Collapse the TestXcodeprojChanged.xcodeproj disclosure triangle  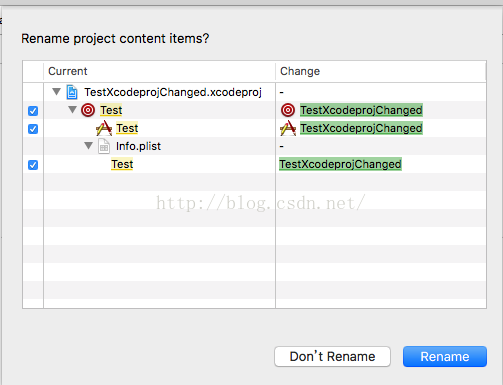pyautogui.click(x=57, y=92)
